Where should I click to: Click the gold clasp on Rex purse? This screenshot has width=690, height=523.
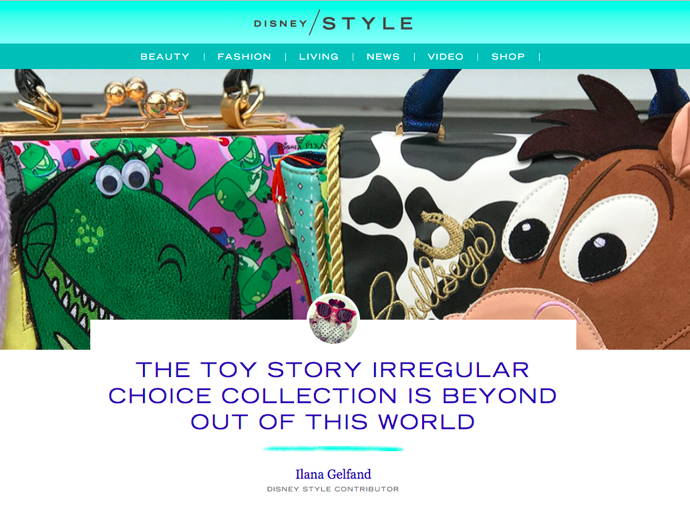[147, 103]
